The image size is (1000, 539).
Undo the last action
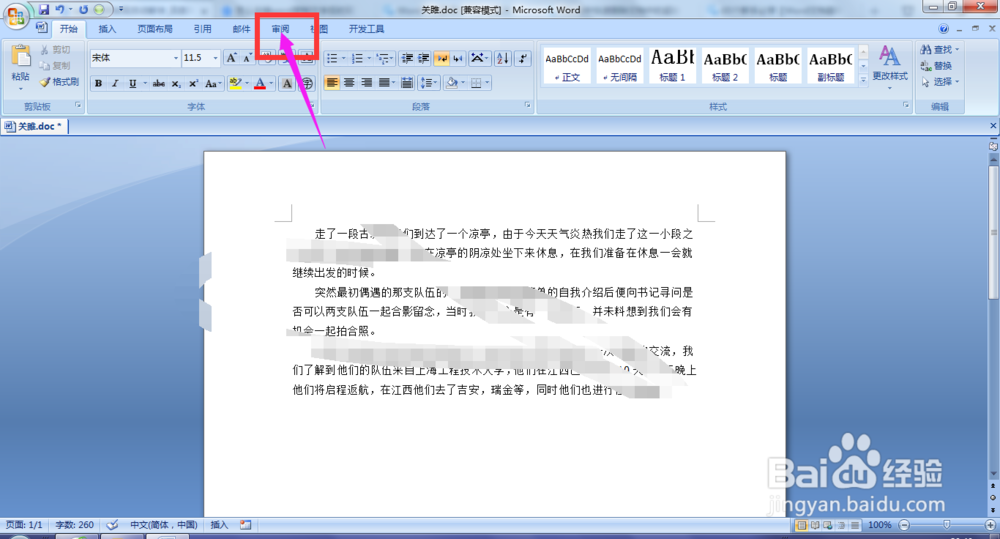point(60,10)
